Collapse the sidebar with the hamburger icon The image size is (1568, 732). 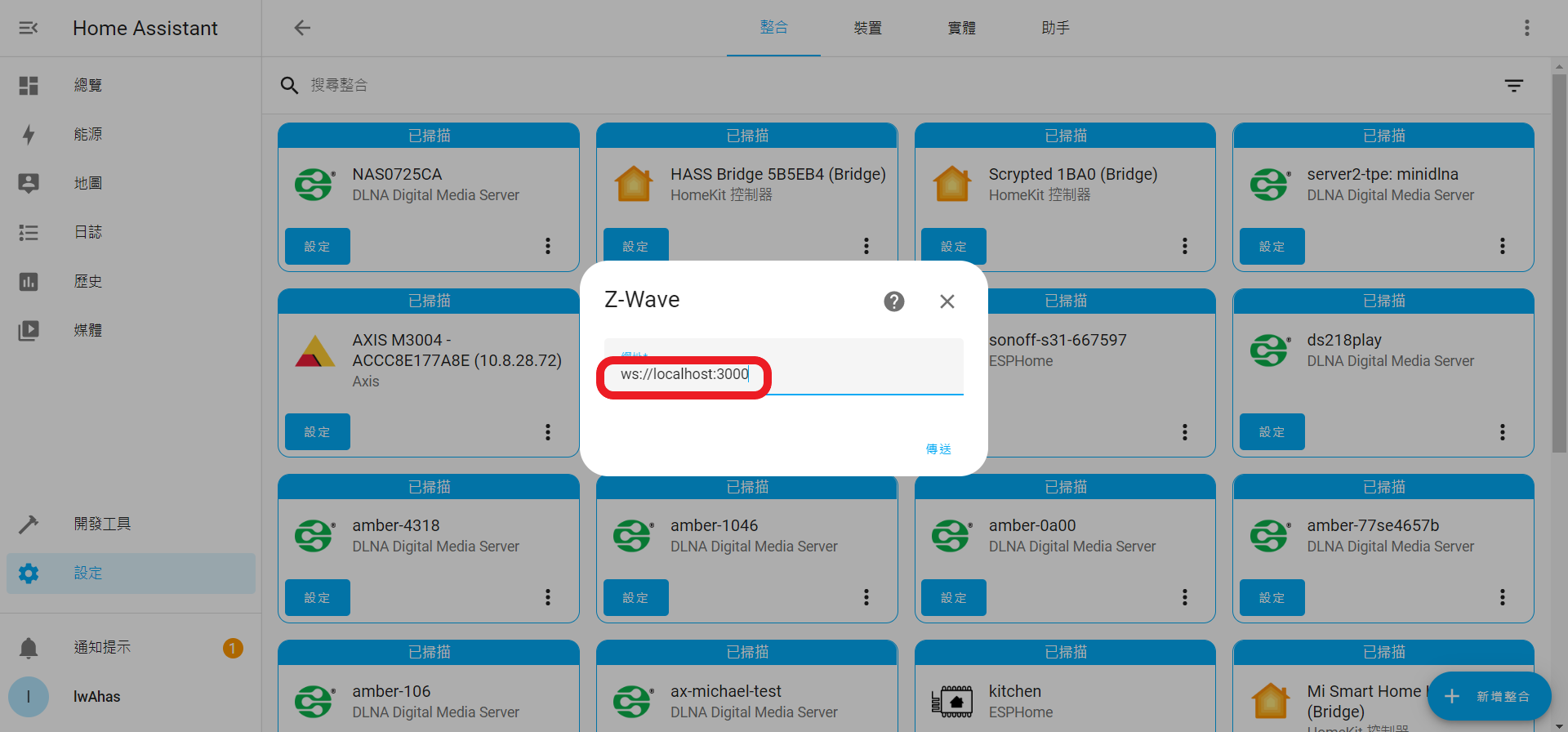tap(29, 28)
